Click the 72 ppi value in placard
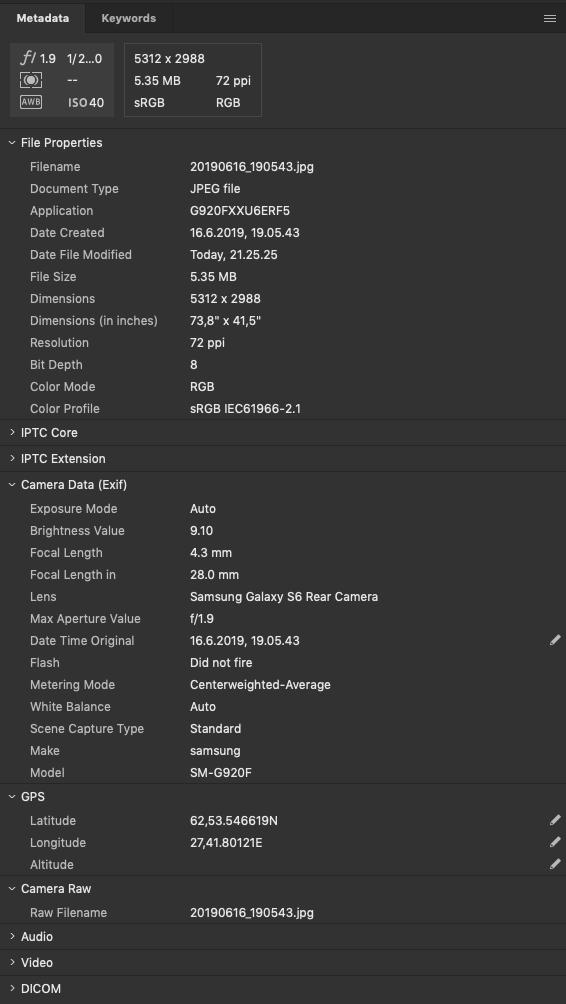Screen dimensions: 566x1004 tap(233, 81)
